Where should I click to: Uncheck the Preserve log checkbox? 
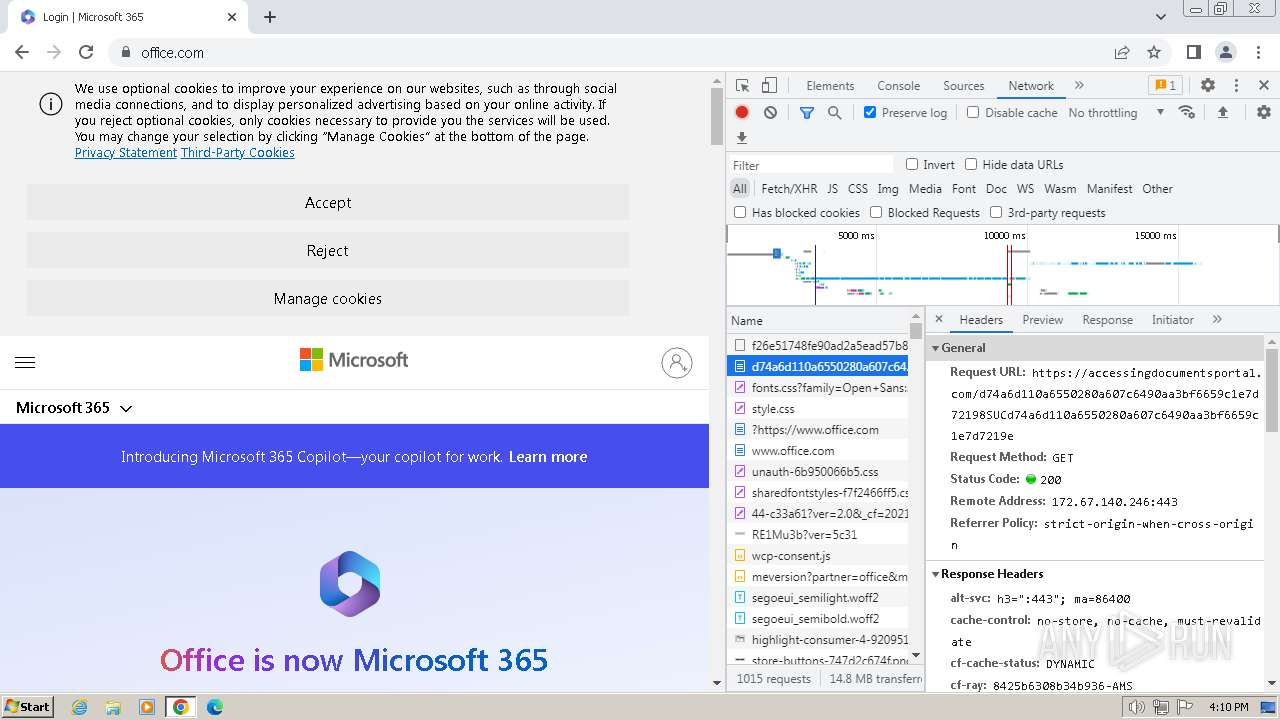pos(870,112)
